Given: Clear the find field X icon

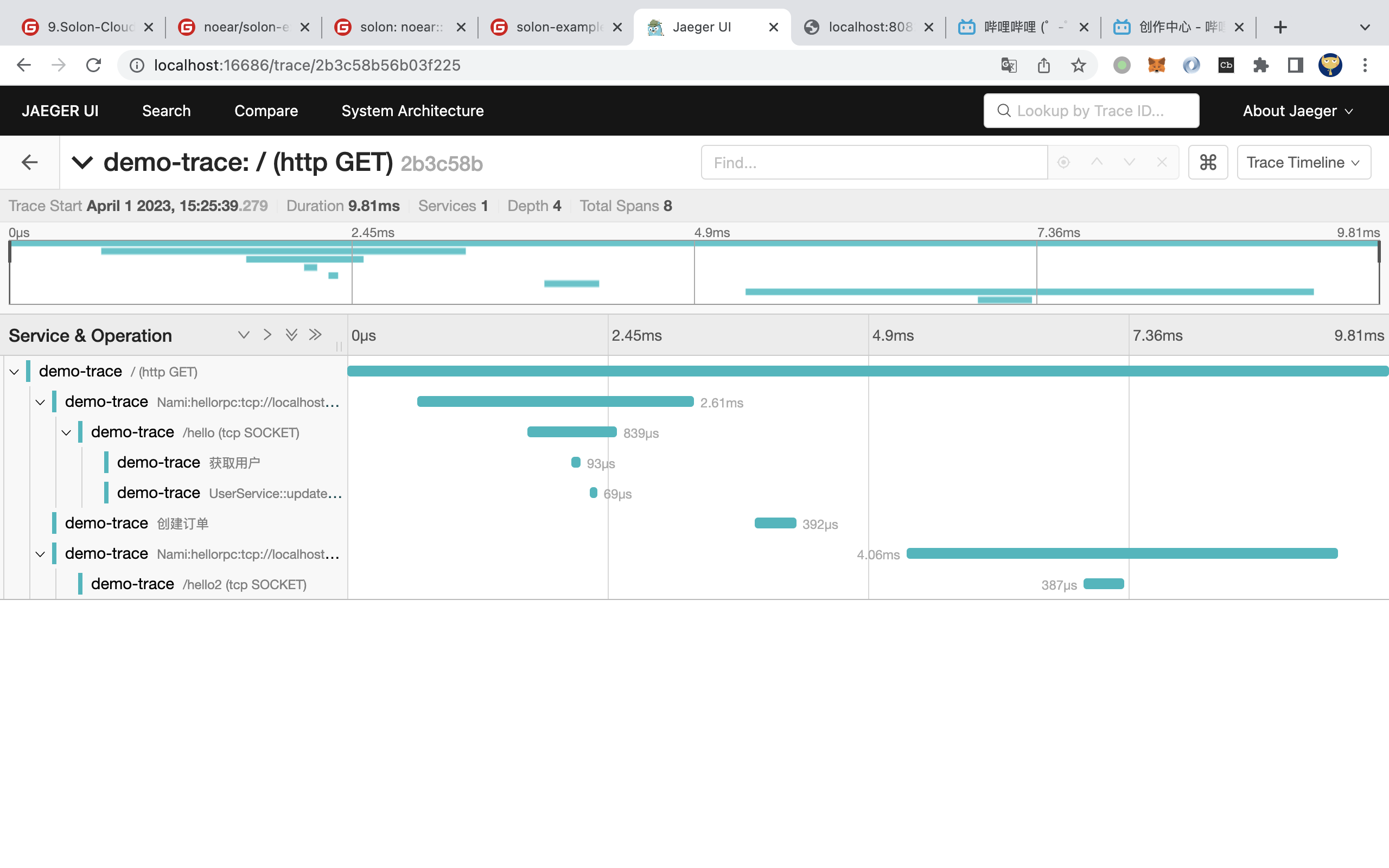Looking at the screenshot, I should pos(1162,162).
